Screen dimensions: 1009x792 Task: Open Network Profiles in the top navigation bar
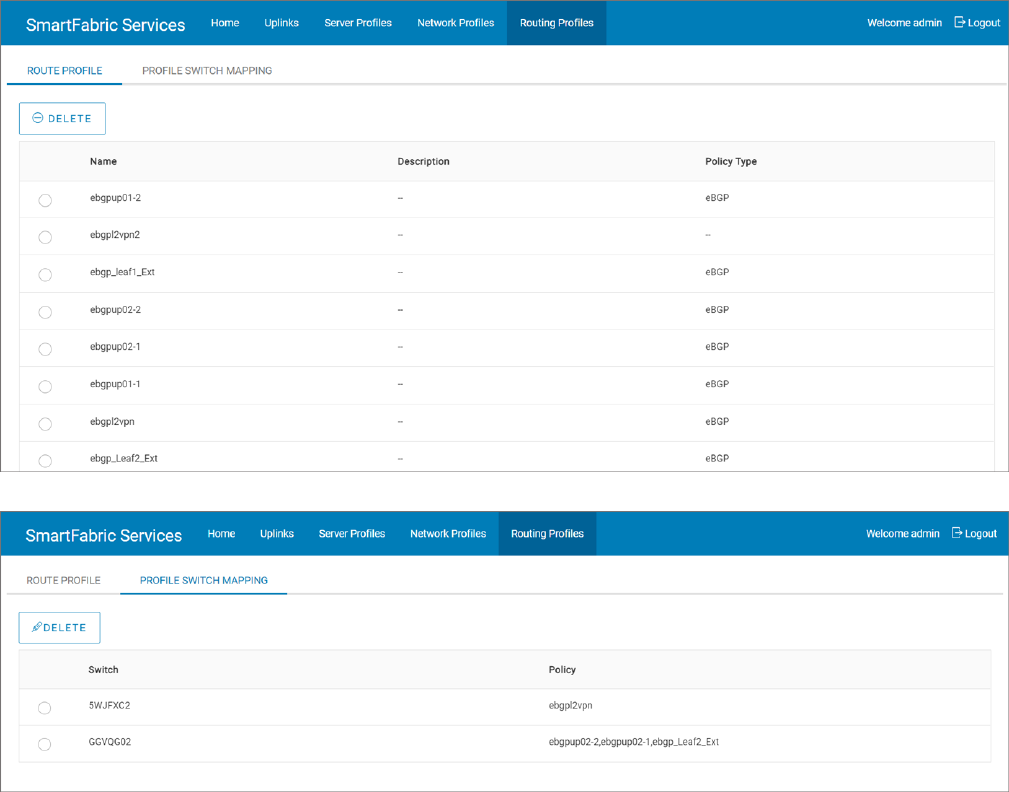pyautogui.click(x=455, y=22)
